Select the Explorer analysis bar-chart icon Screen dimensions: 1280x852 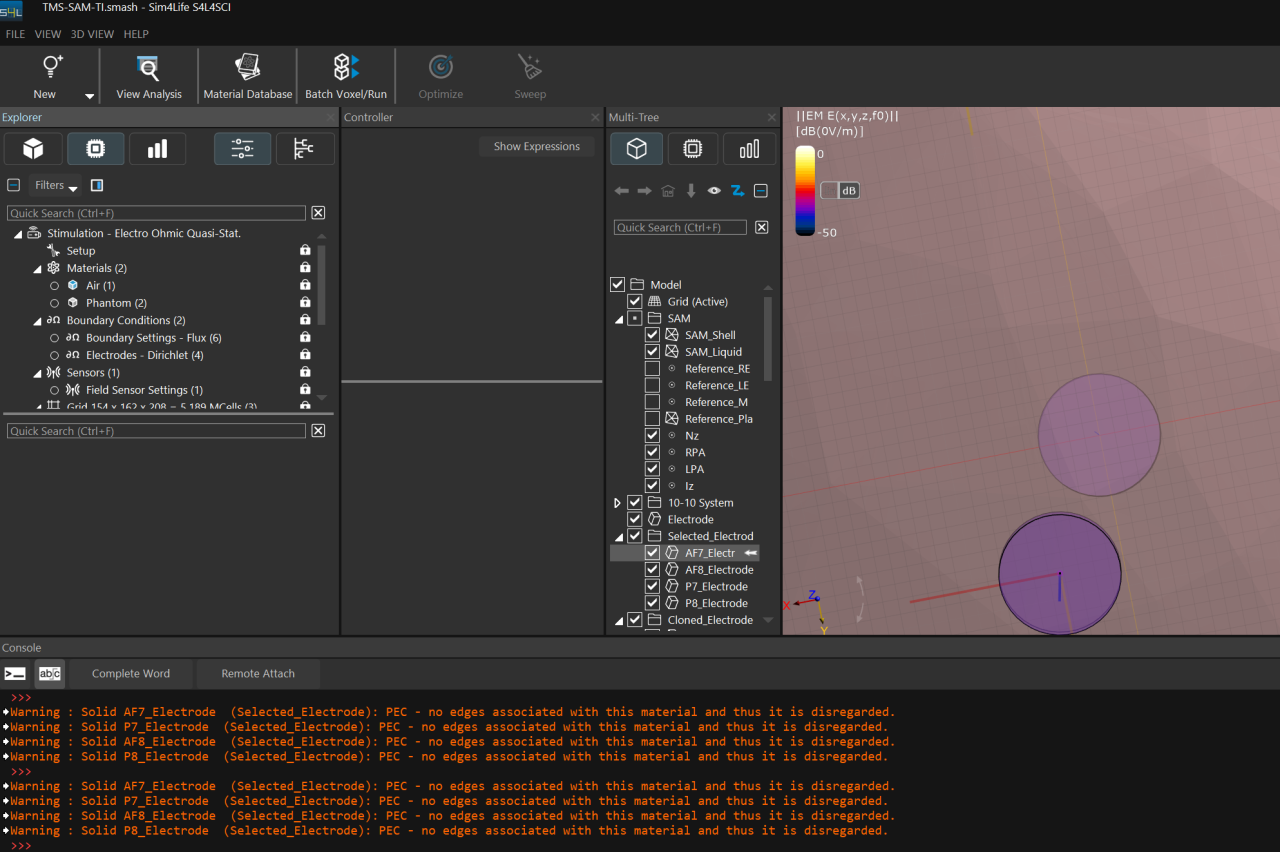157,149
